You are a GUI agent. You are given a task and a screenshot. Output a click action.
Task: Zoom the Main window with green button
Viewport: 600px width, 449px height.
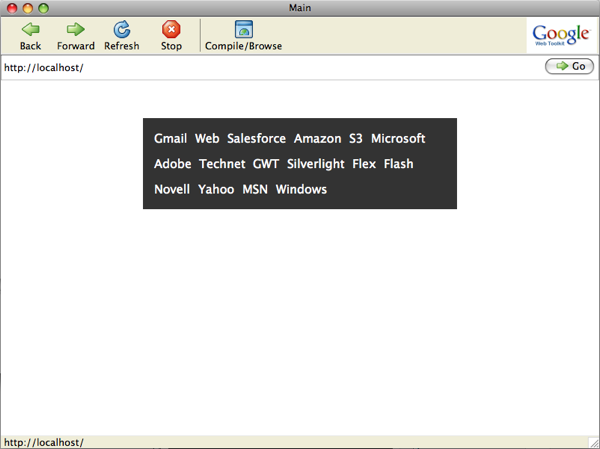(44, 8)
